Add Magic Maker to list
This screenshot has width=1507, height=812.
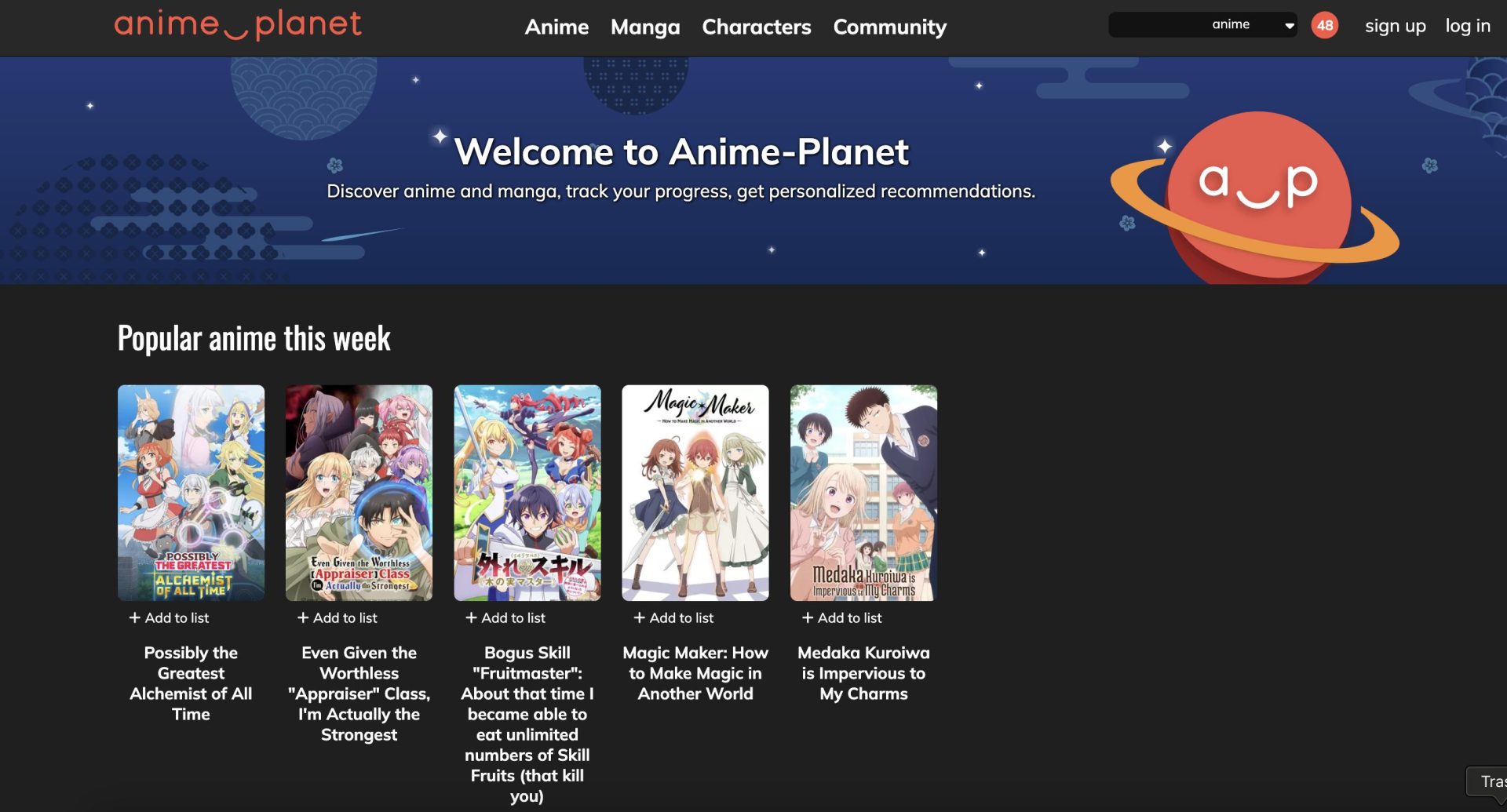pos(673,617)
